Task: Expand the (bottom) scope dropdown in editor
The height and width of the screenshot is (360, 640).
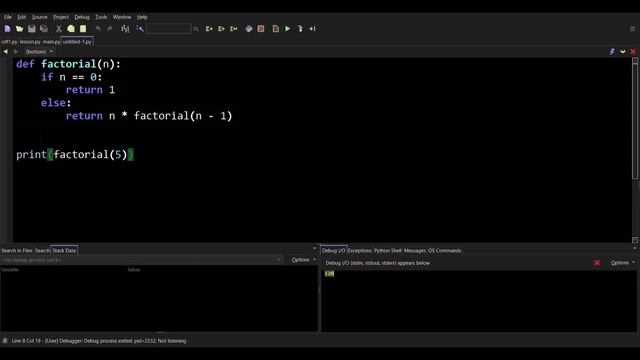Action: [39, 52]
